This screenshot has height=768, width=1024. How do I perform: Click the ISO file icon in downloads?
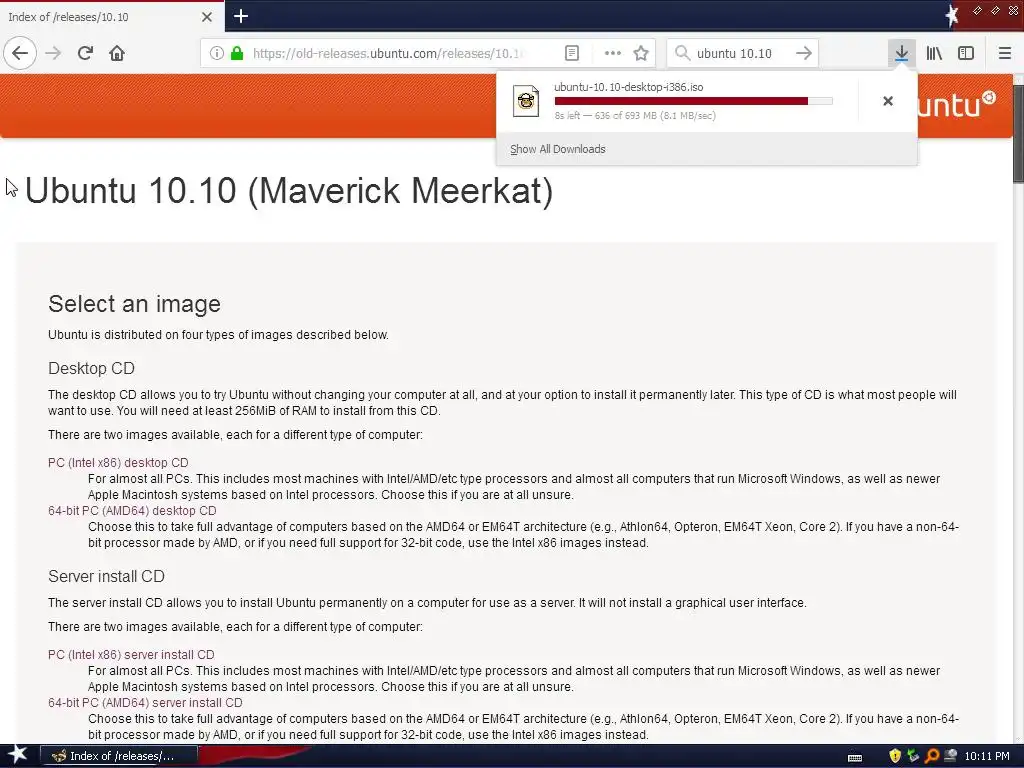click(x=526, y=101)
